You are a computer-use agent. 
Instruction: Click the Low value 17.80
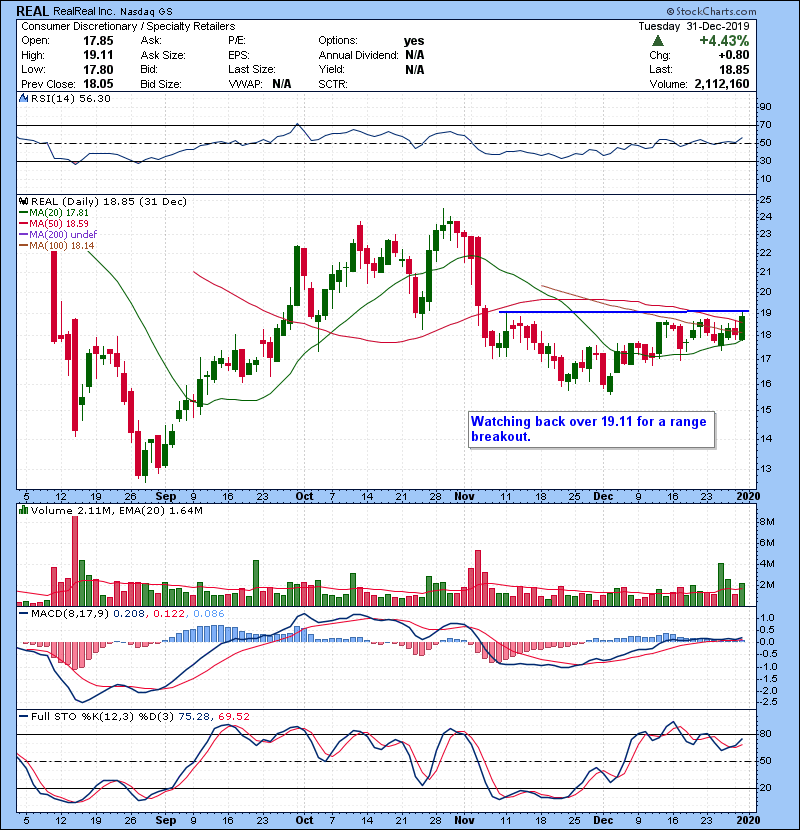[98, 69]
